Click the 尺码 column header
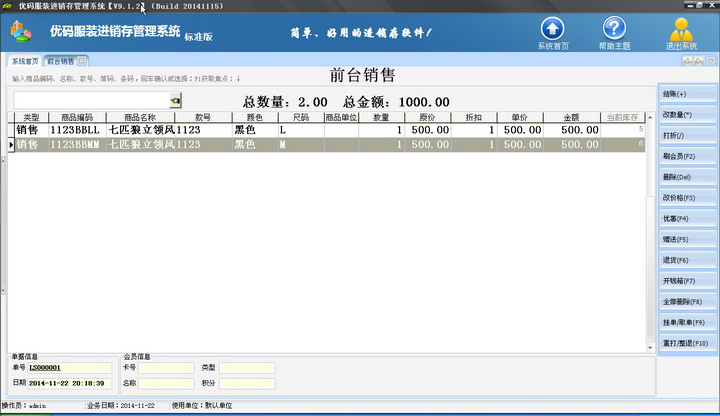Screen dimensions: 720x416 [x=301, y=118]
